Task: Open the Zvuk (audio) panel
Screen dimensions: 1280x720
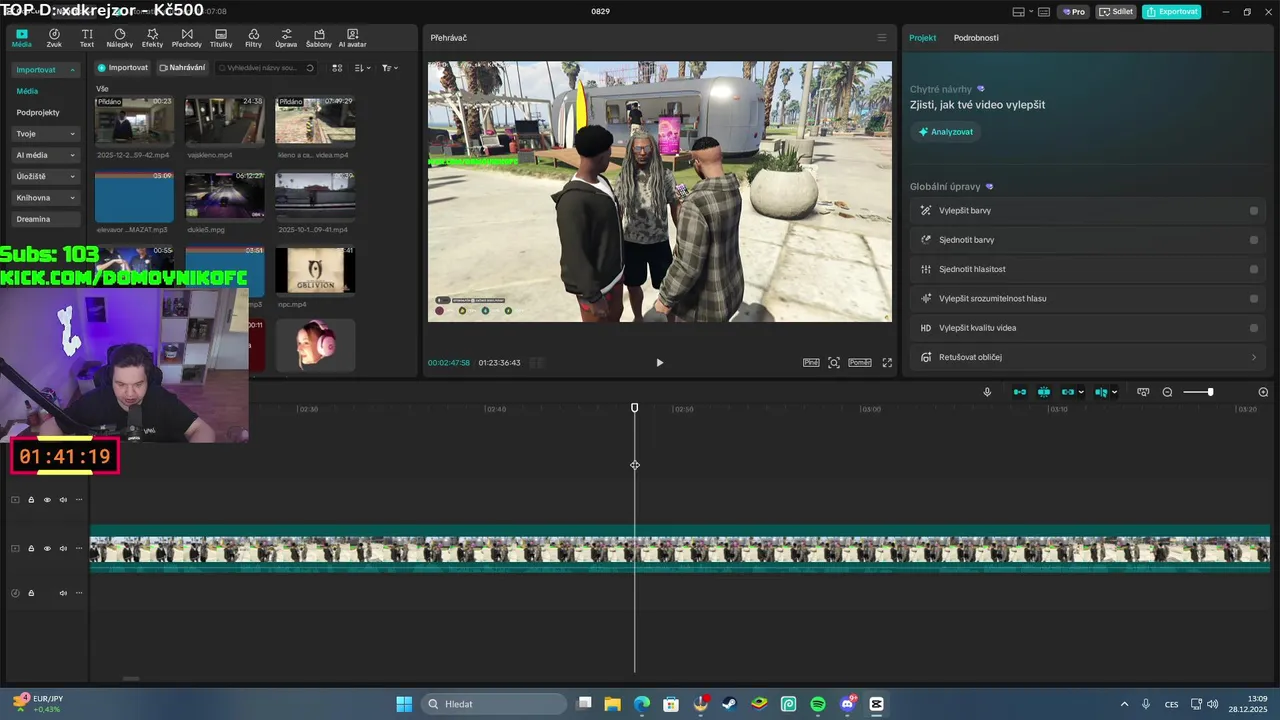Action: point(54,38)
